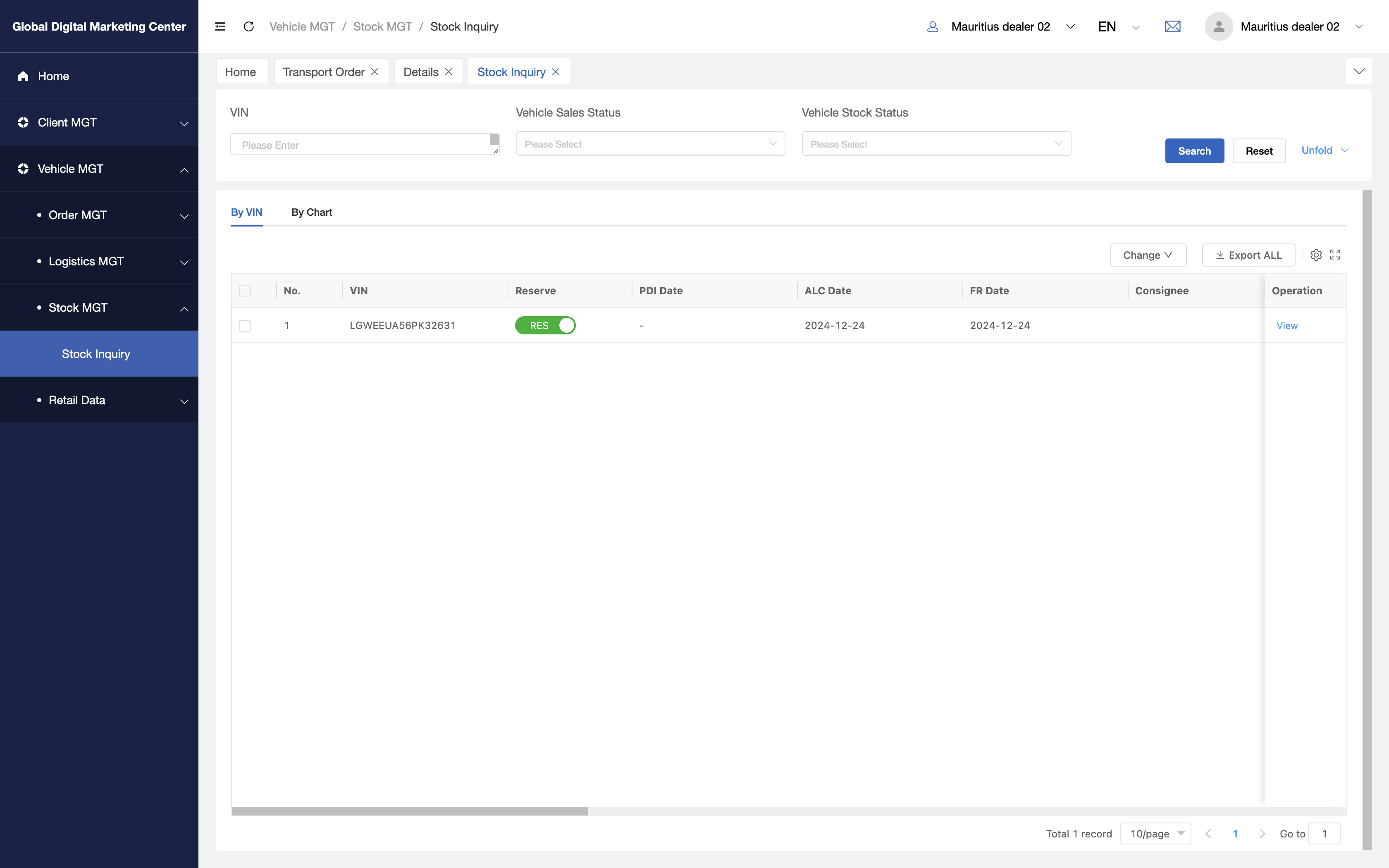Switch to the Details tab
The height and width of the screenshot is (868, 1389).
coord(421,72)
